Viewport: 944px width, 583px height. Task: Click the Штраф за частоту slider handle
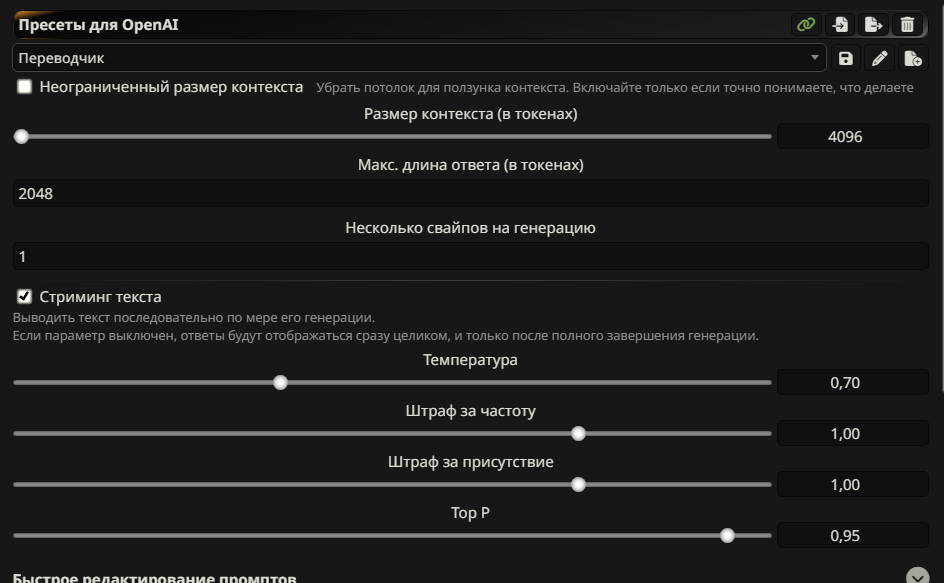578,434
